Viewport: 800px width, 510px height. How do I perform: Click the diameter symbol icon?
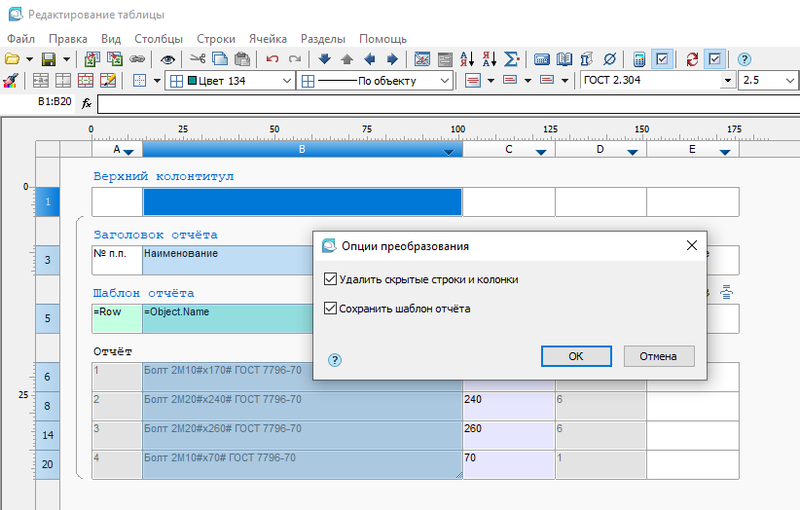[x=609, y=59]
